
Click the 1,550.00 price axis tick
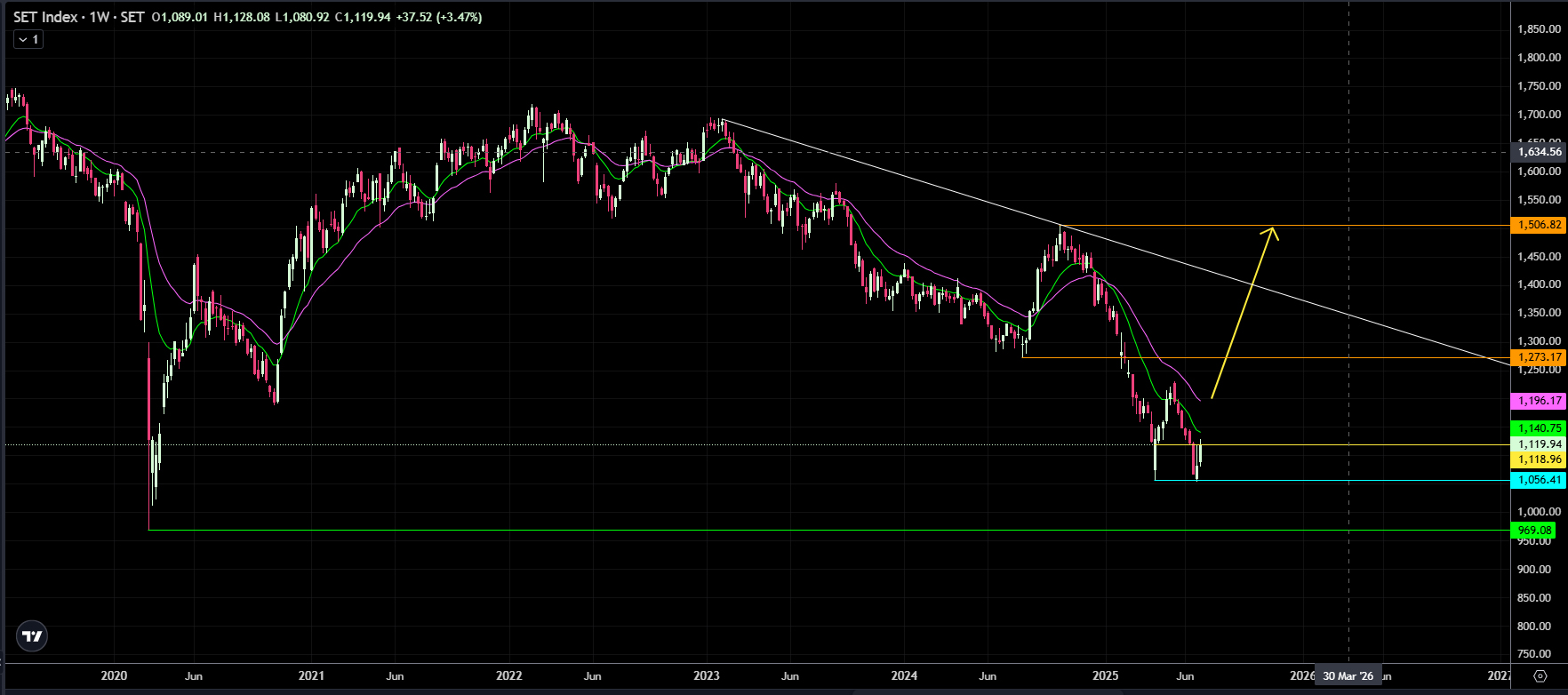[1540, 200]
